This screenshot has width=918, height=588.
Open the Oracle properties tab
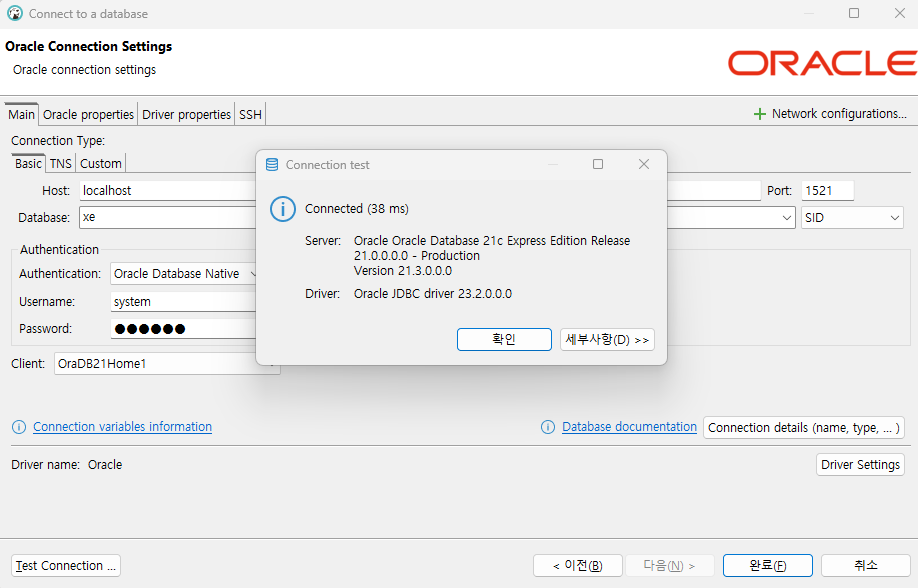[88, 114]
